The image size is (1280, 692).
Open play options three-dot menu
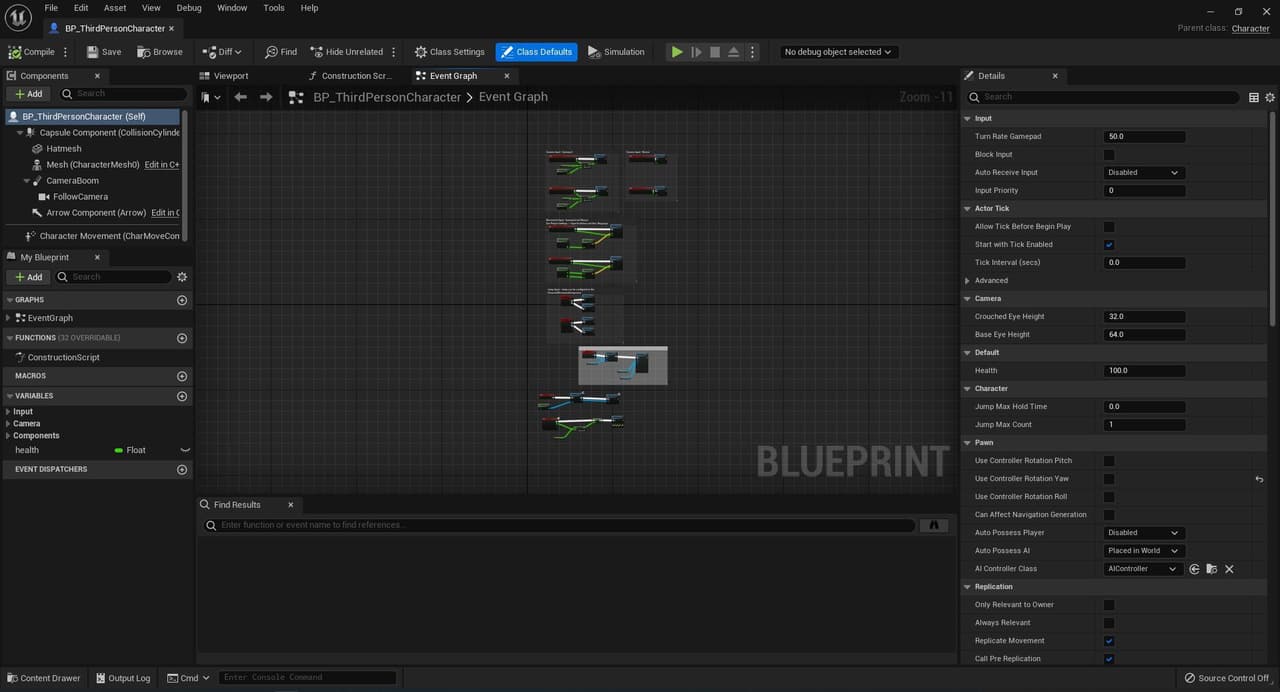753,52
